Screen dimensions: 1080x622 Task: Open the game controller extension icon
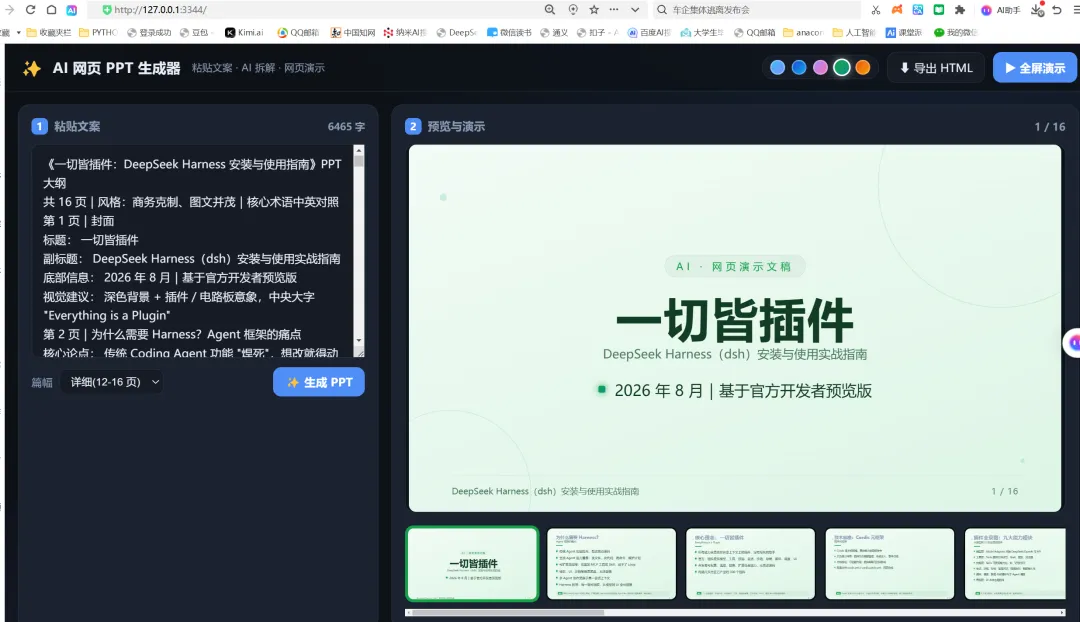tap(897, 10)
